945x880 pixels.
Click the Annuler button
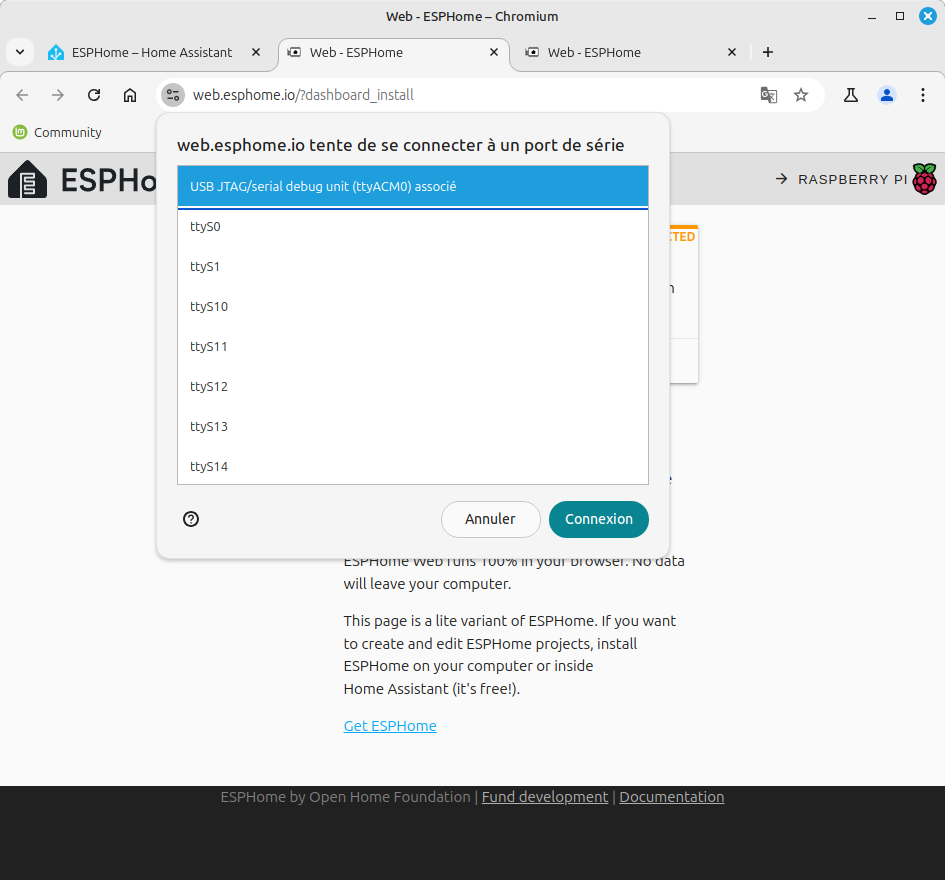(x=491, y=520)
